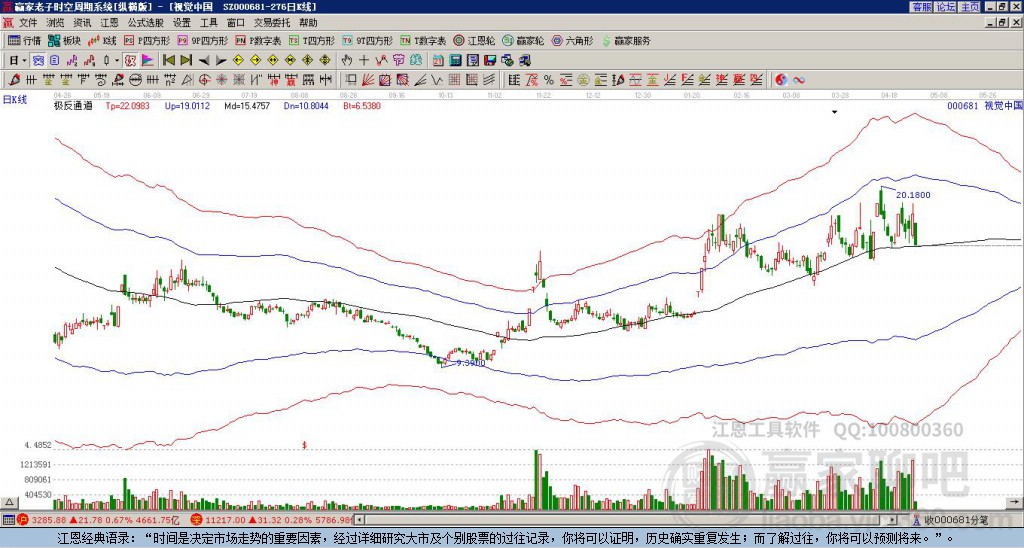Open 赢家服务 with the dollar icon
1024x548 pixels.
point(625,41)
